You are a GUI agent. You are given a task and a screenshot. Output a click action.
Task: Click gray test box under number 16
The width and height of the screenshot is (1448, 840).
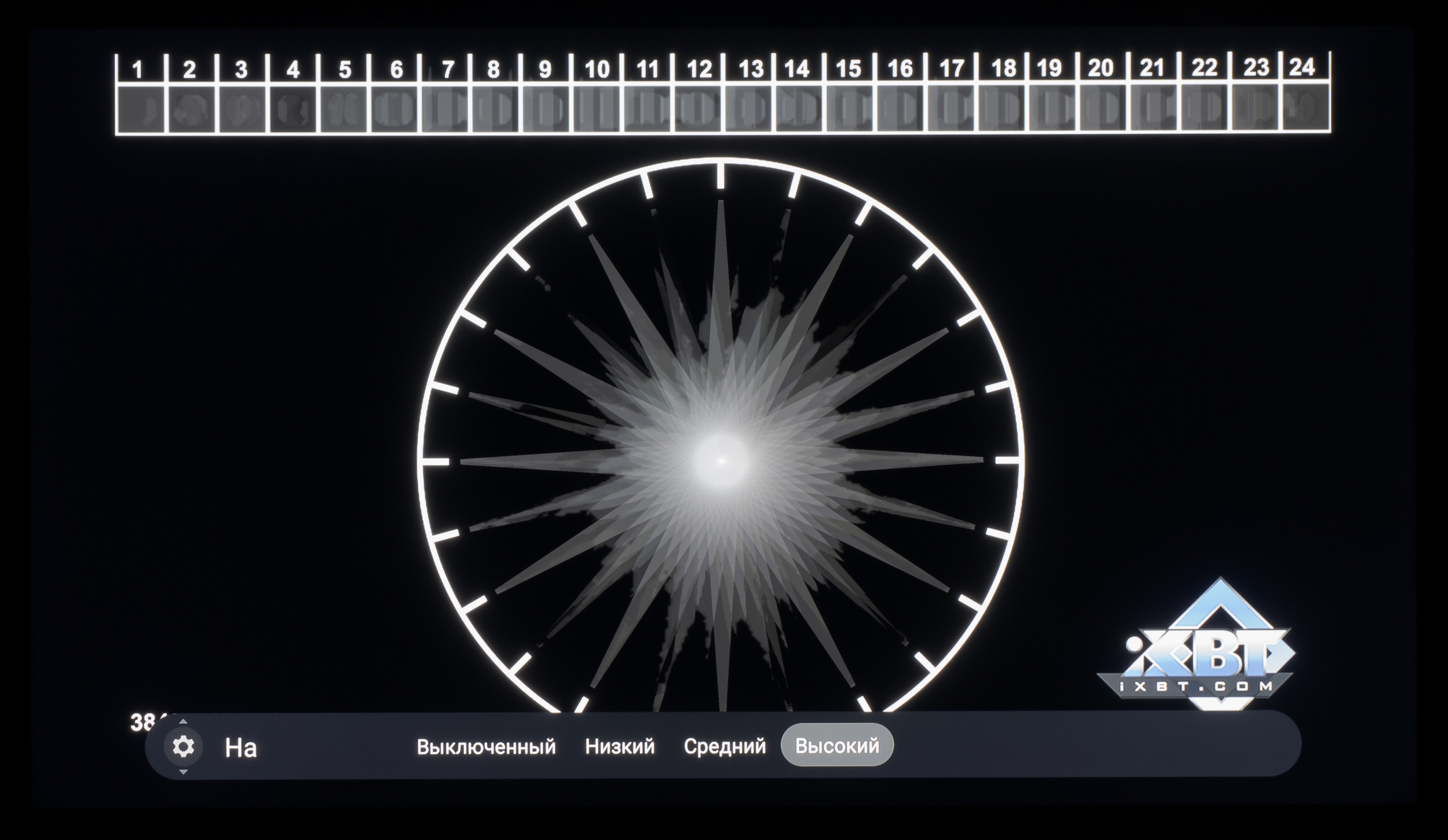point(901,108)
